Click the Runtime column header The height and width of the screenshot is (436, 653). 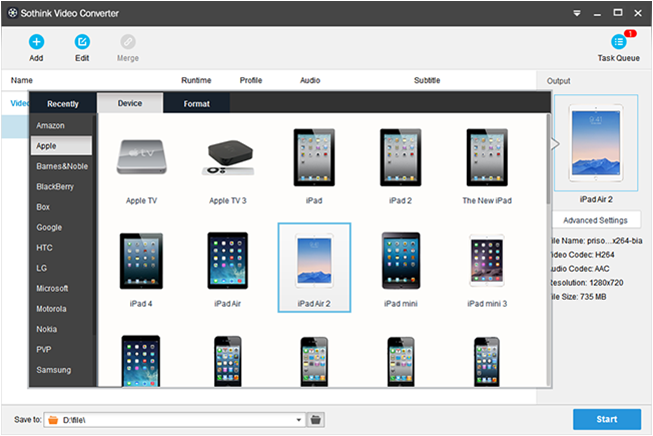click(x=196, y=80)
